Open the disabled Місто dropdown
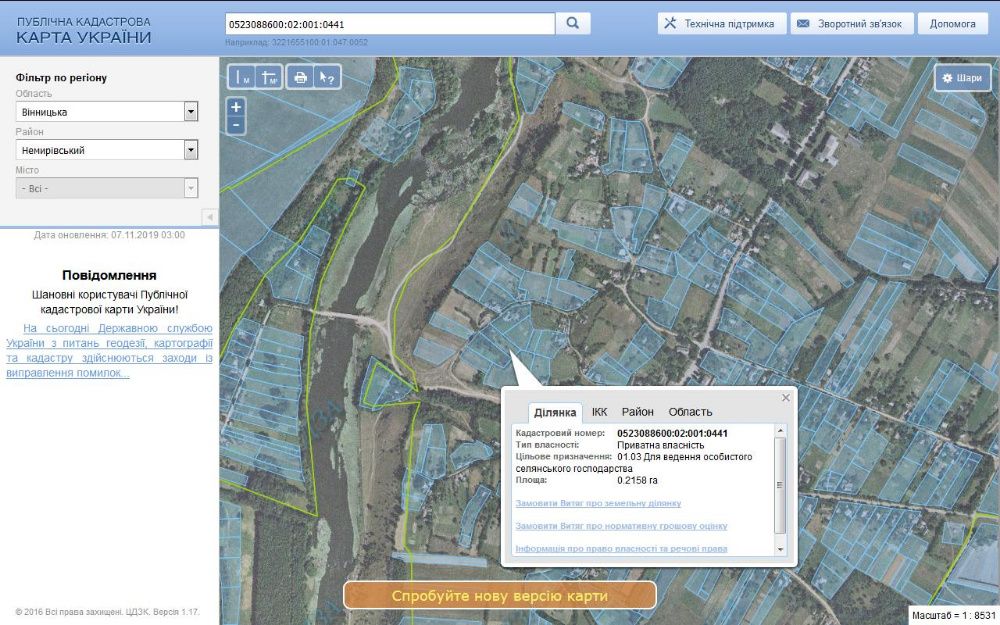 pos(107,188)
